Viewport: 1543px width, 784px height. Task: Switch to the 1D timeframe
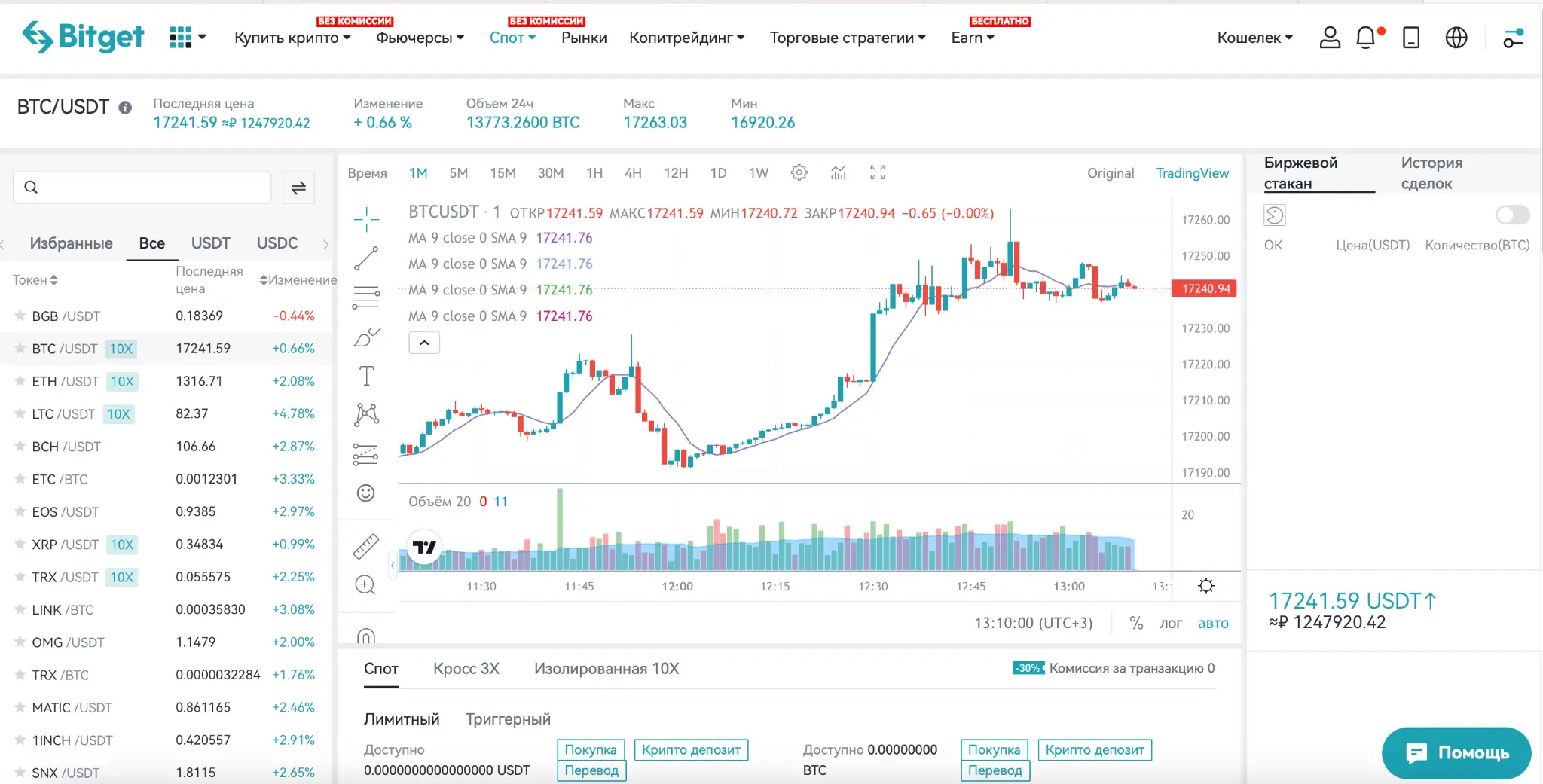coord(718,173)
